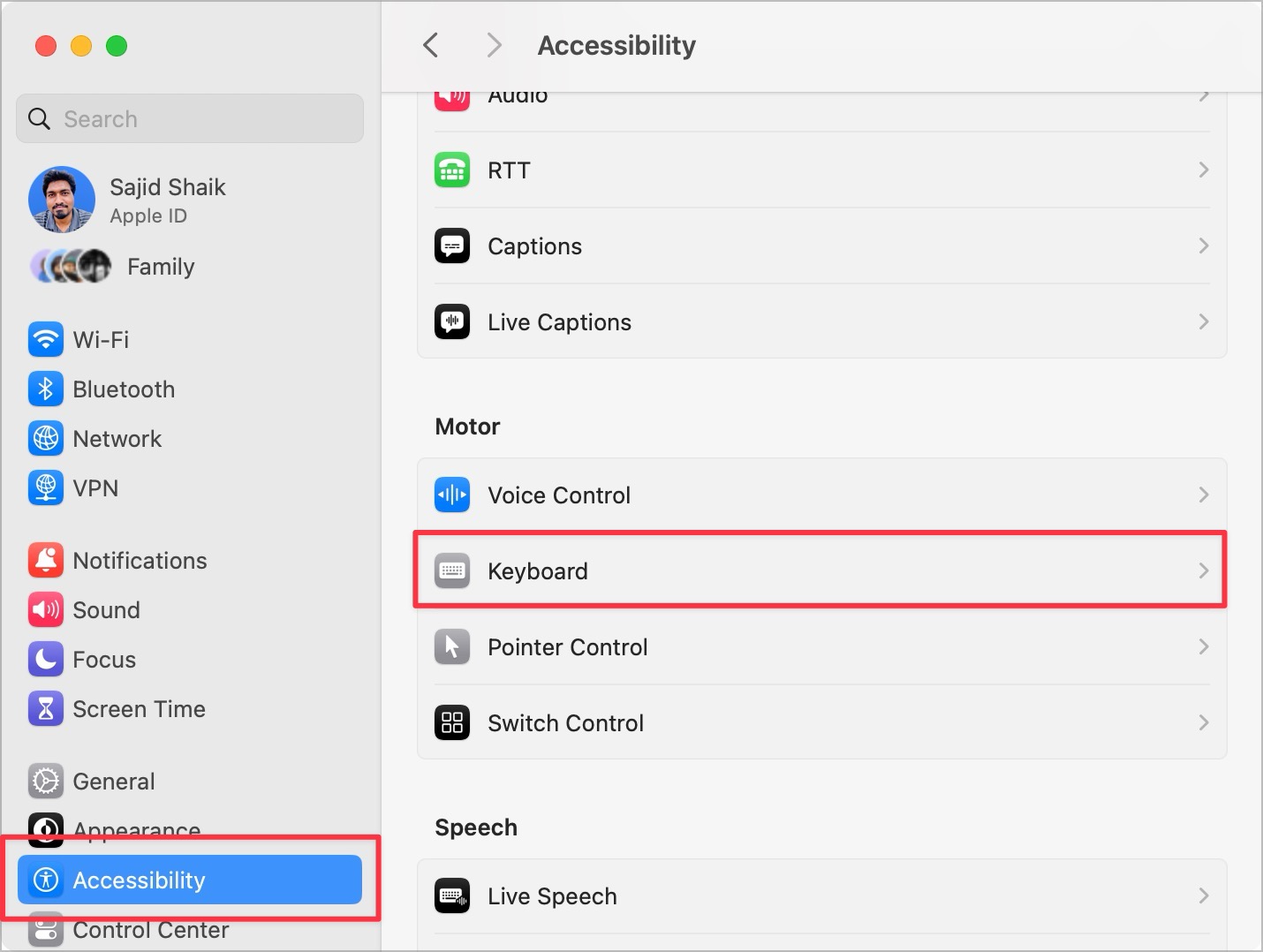Viewport: 1263px width, 952px height.
Task: Expand the Keyboard row chevron
Action: (1203, 571)
